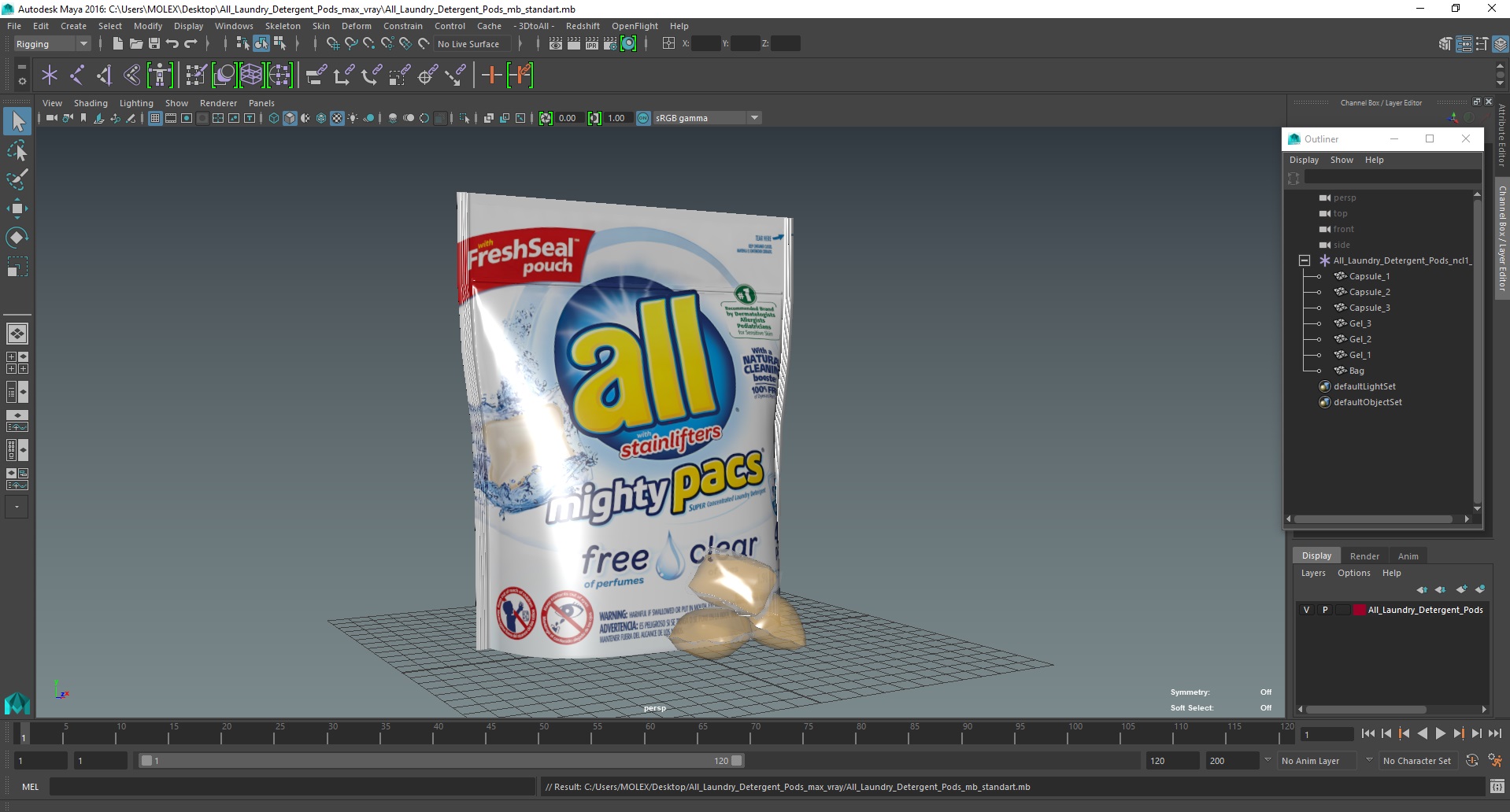Select Bag in the Outliner
This screenshot has height=812, width=1510.
(1356, 371)
